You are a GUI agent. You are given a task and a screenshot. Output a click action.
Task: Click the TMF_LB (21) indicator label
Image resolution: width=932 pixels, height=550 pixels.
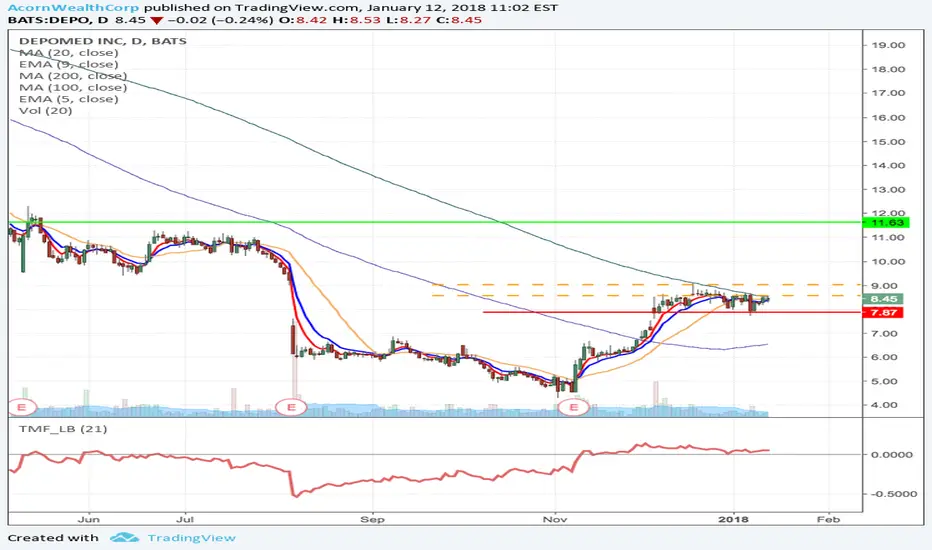(63, 429)
